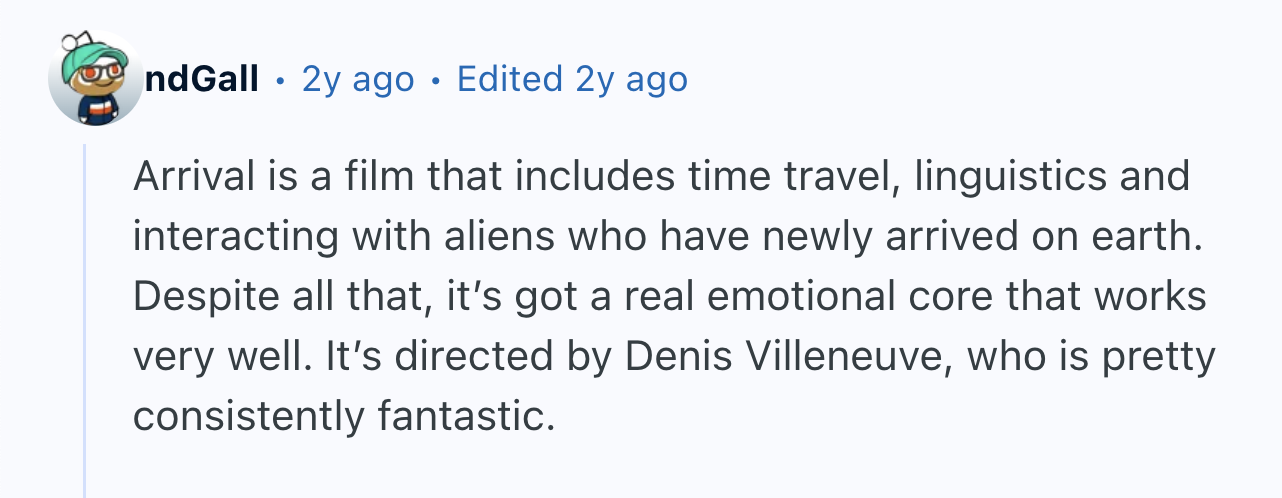Click the "2y ago" comment timestamp

point(357,79)
